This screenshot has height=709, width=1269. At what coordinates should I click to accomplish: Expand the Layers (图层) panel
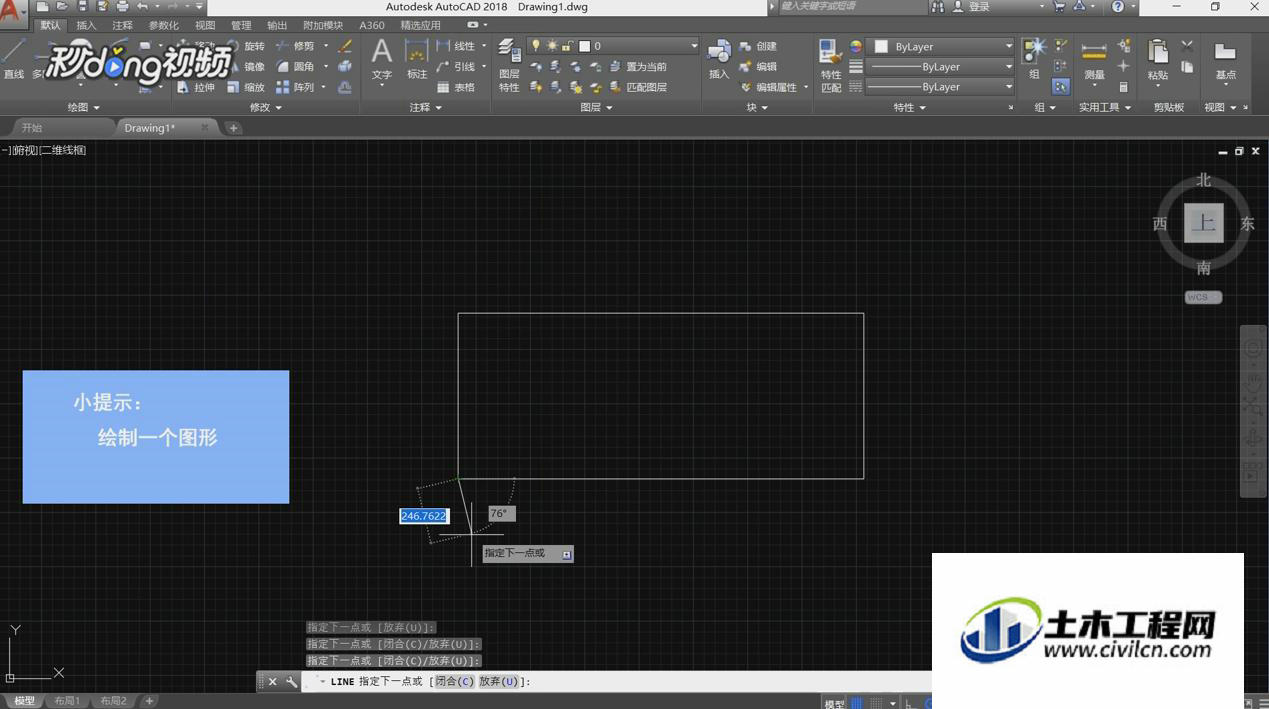[x=596, y=107]
